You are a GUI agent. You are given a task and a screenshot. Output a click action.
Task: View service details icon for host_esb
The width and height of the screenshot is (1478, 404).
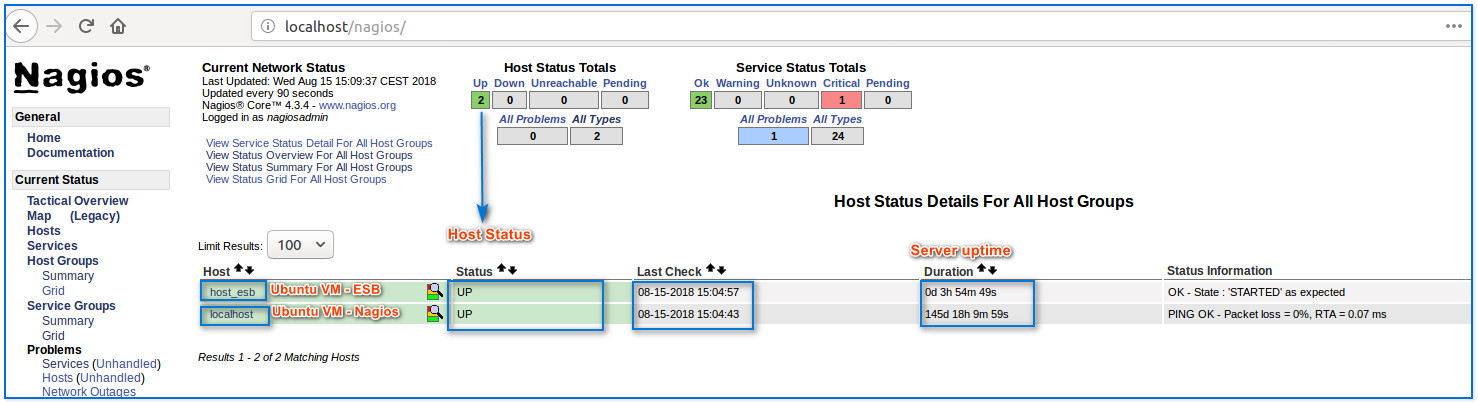point(434,292)
